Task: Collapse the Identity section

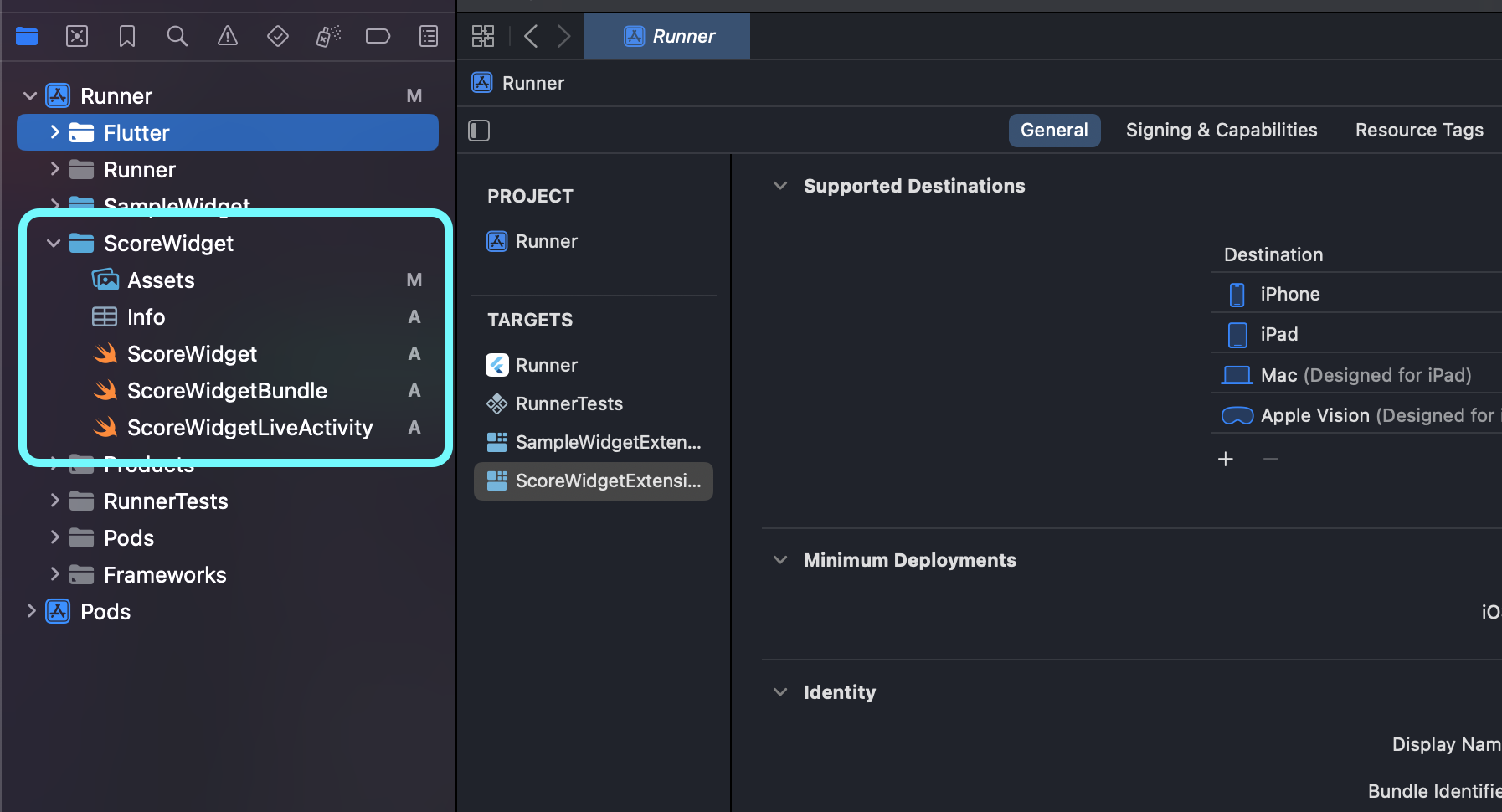Action: 780,692
